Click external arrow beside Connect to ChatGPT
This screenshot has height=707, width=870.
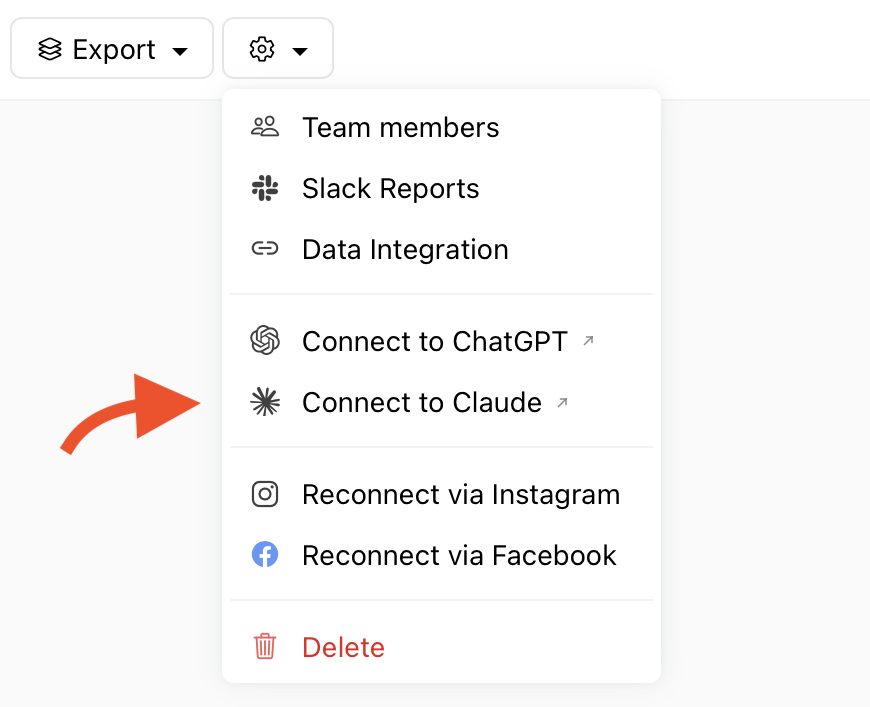[588, 341]
